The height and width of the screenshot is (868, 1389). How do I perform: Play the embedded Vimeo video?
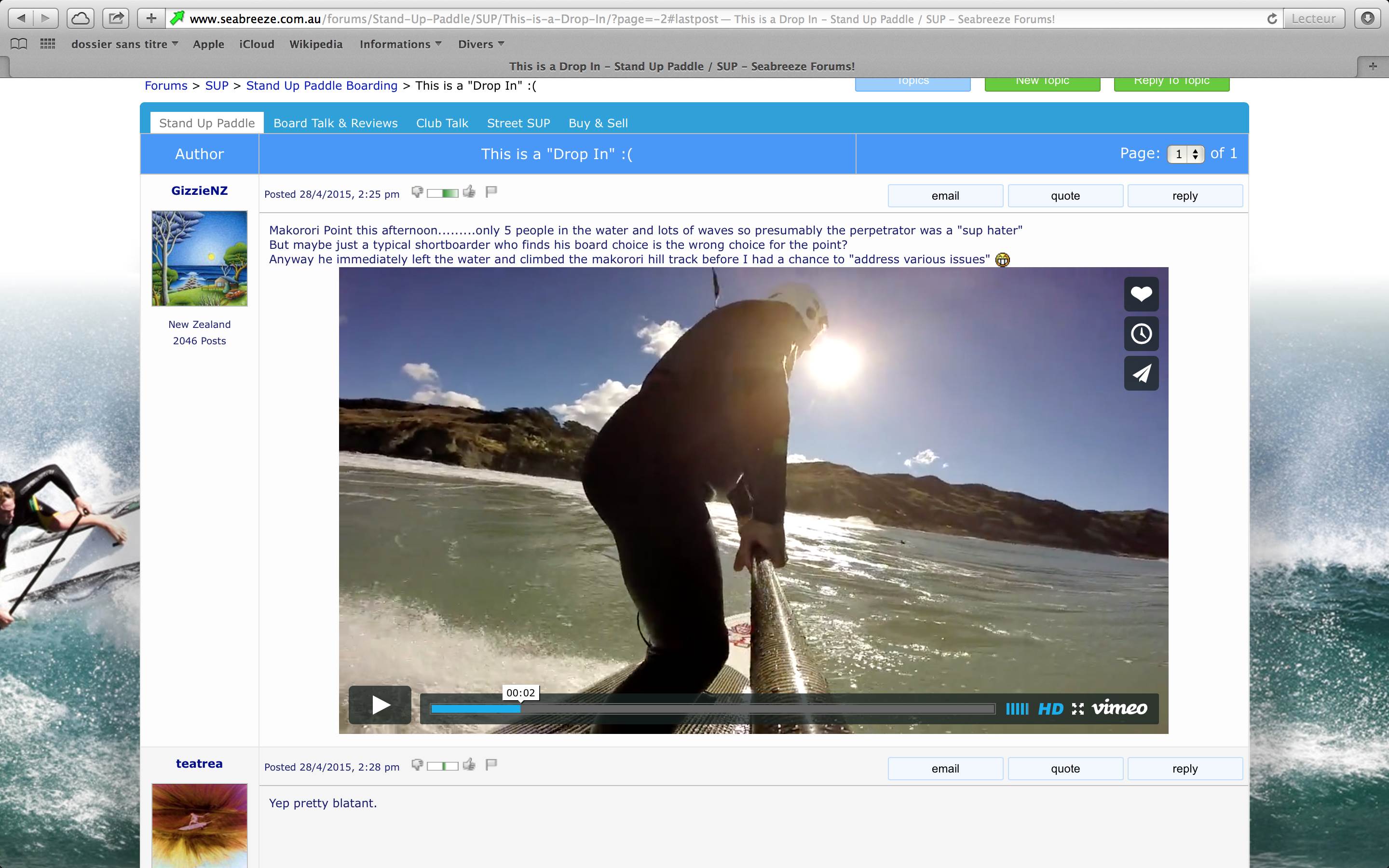click(380, 705)
